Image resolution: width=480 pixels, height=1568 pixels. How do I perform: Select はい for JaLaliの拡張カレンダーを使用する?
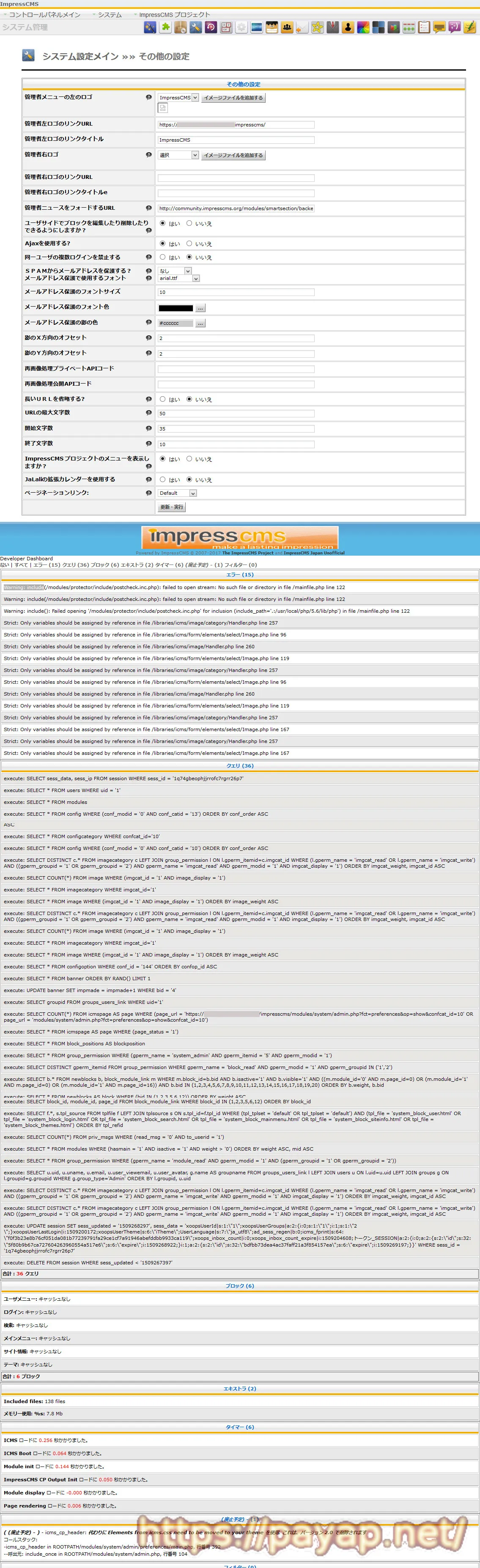pos(162,480)
